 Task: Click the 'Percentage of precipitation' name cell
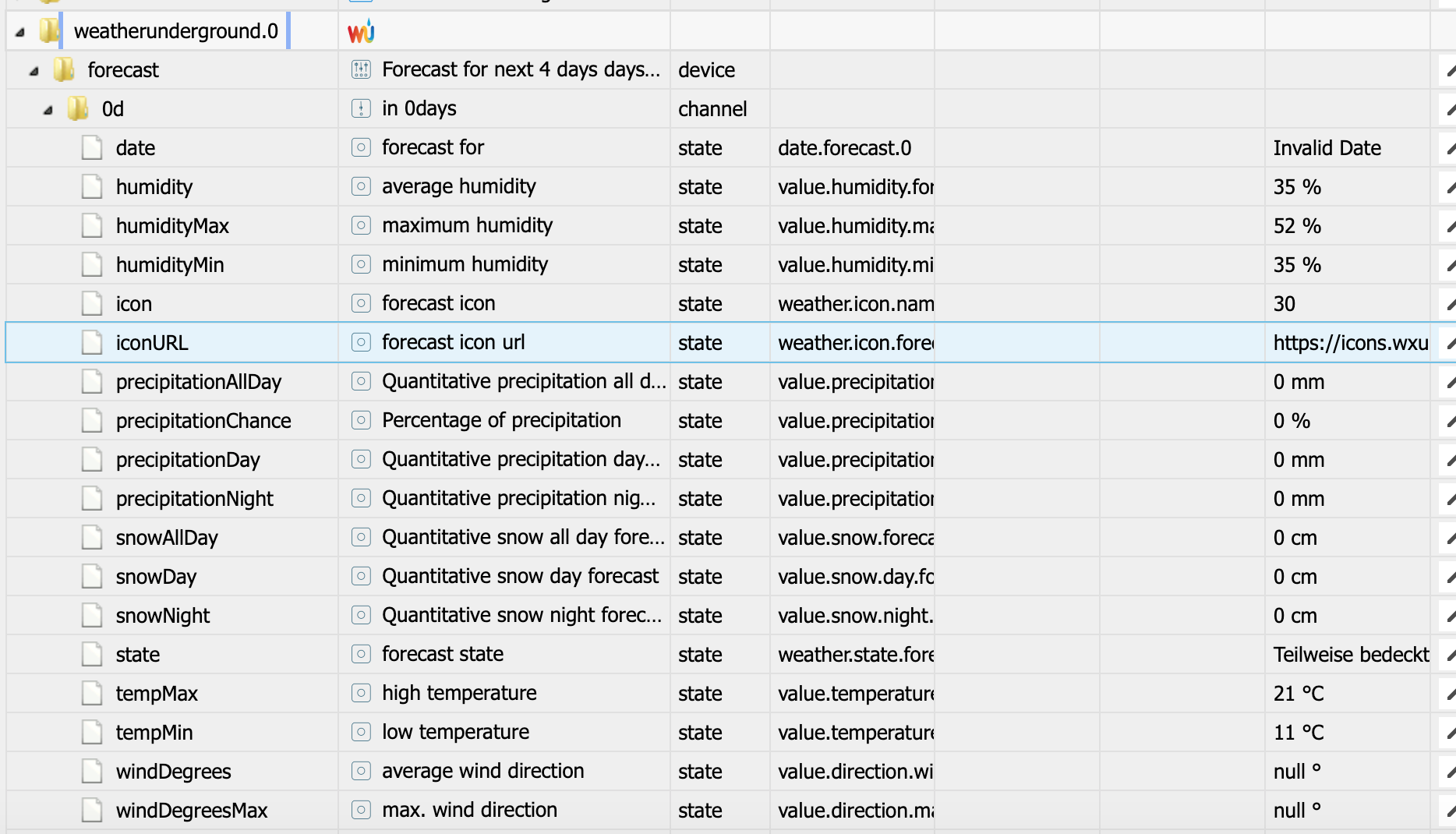[x=501, y=420]
